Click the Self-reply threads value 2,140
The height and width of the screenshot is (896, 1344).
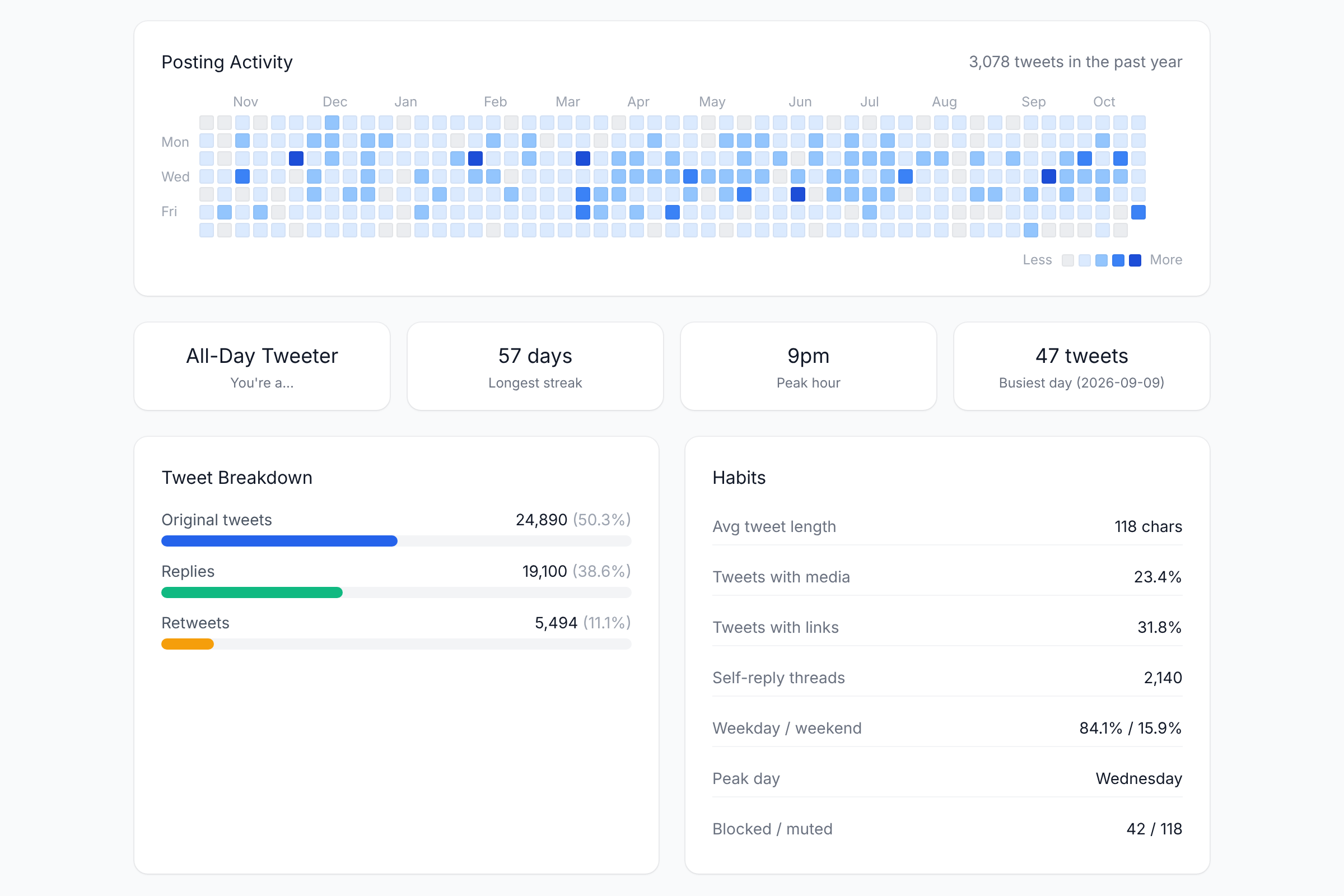coord(1163,678)
